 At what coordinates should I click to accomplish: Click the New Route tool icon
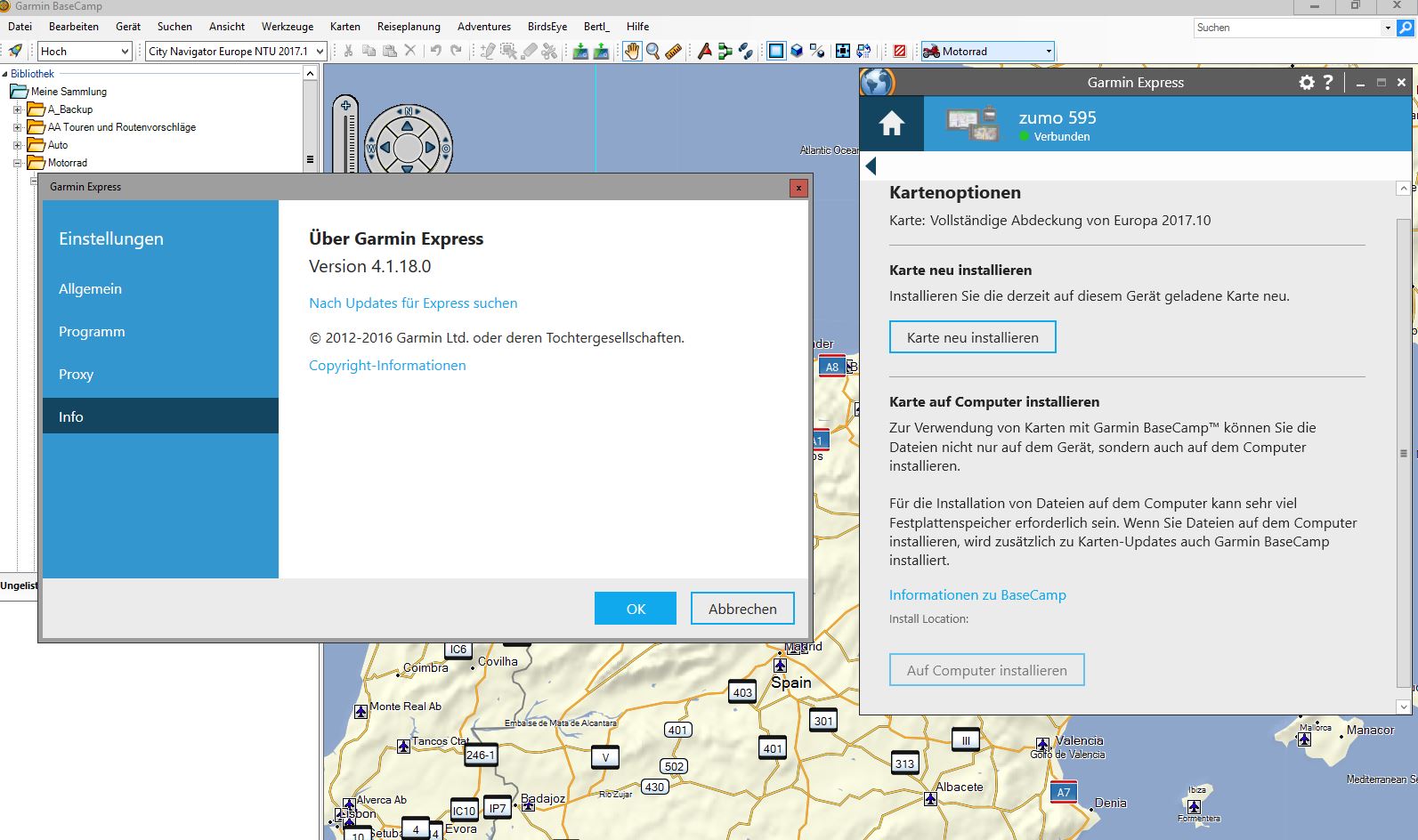click(x=704, y=51)
